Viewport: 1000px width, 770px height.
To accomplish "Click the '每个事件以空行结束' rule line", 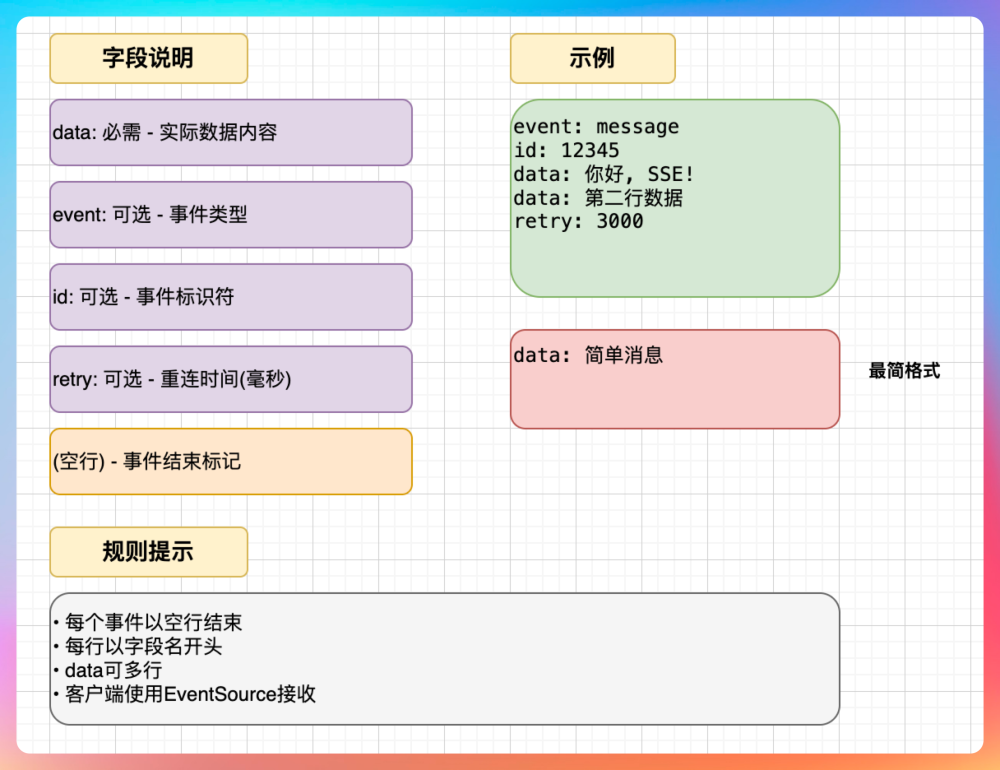I will click(152, 622).
